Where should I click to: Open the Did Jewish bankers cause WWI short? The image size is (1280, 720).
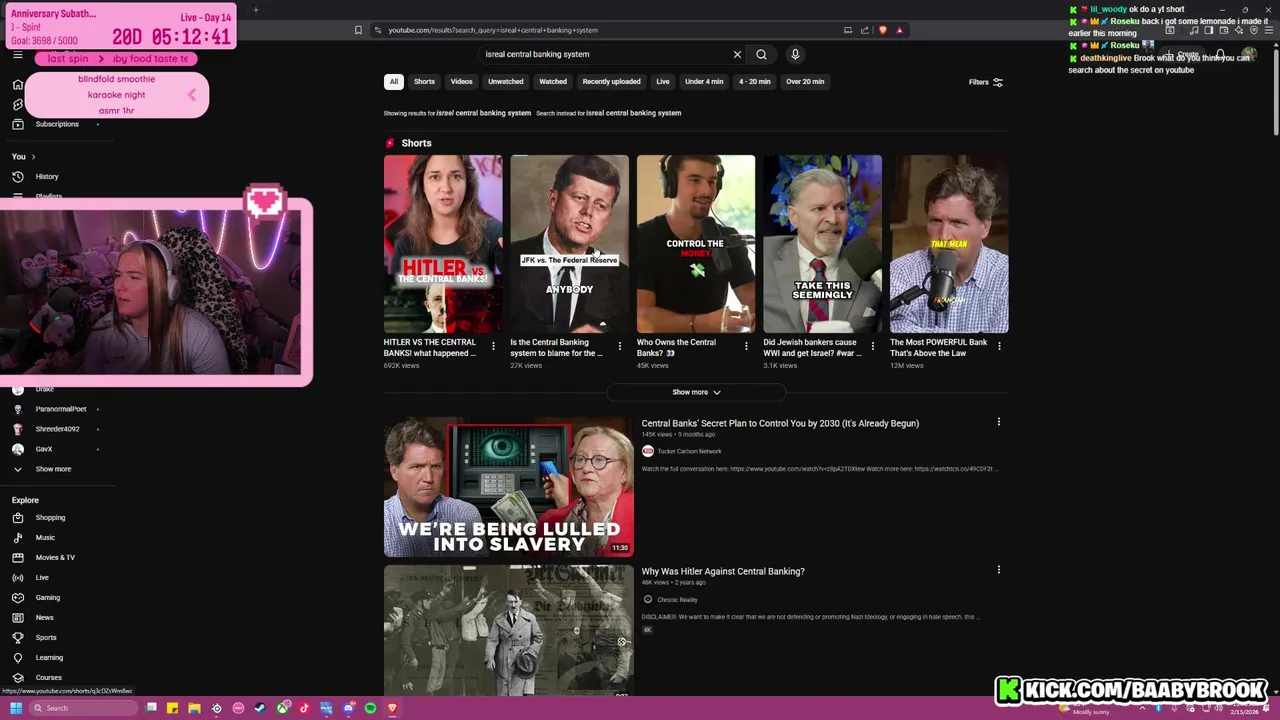[x=822, y=244]
